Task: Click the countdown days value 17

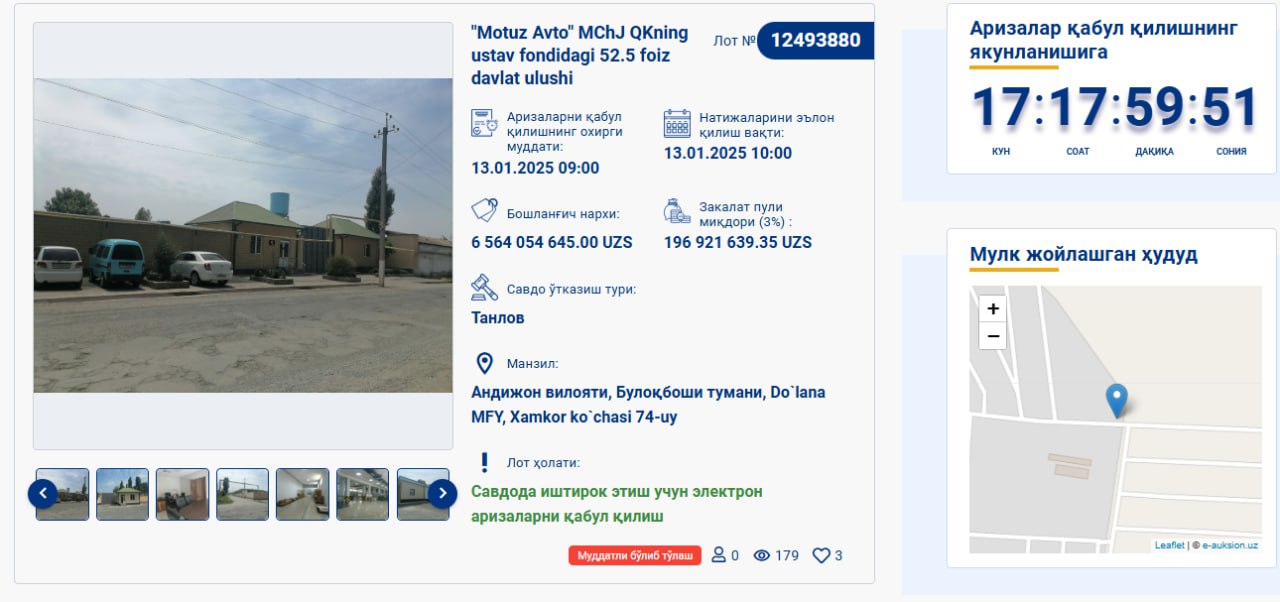Action: coord(1003,108)
